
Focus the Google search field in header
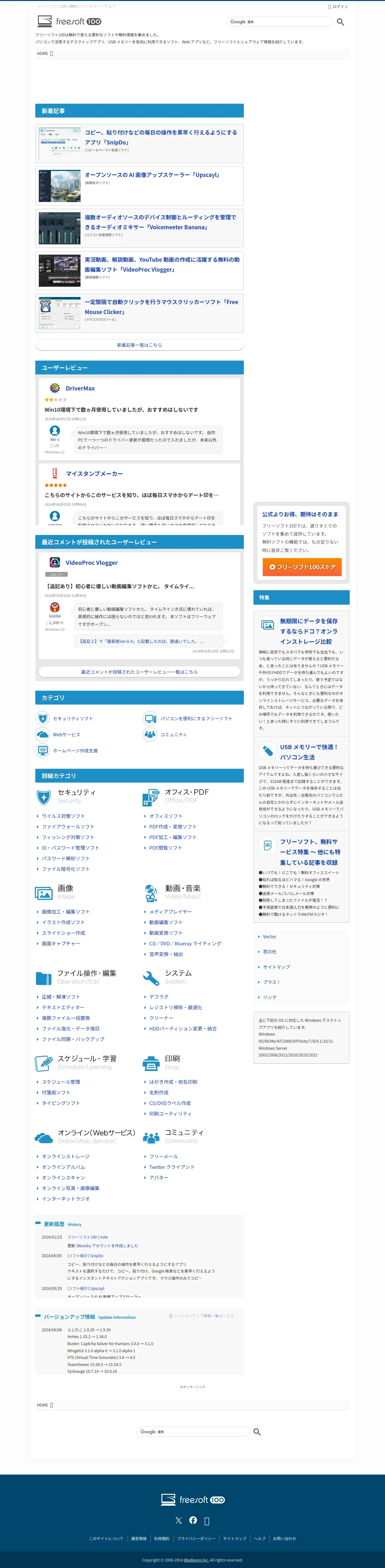click(280, 21)
